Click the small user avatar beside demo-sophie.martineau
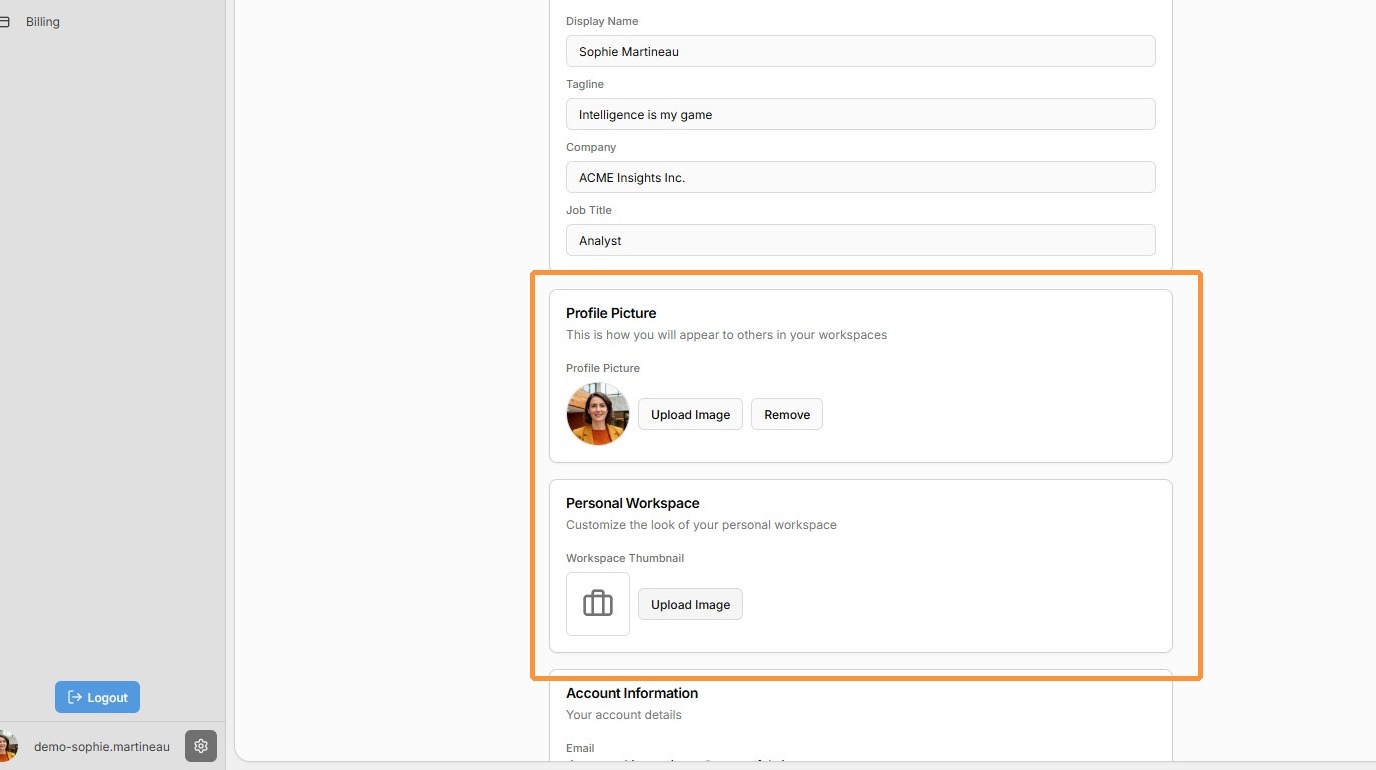The image size is (1376, 770). [6, 746]
